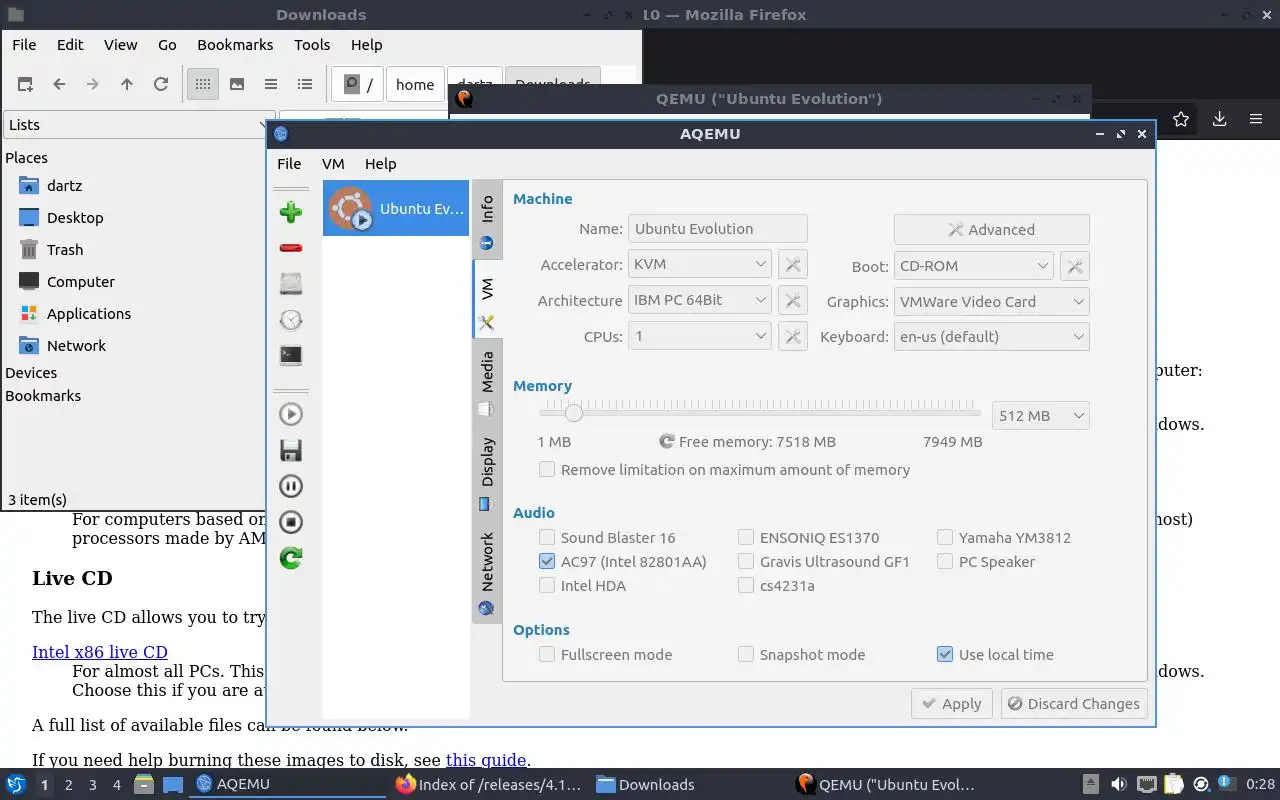Open the Graphics VMWare Video Card dropdown
Viewport: 1280px width, 800px height.
991,302
